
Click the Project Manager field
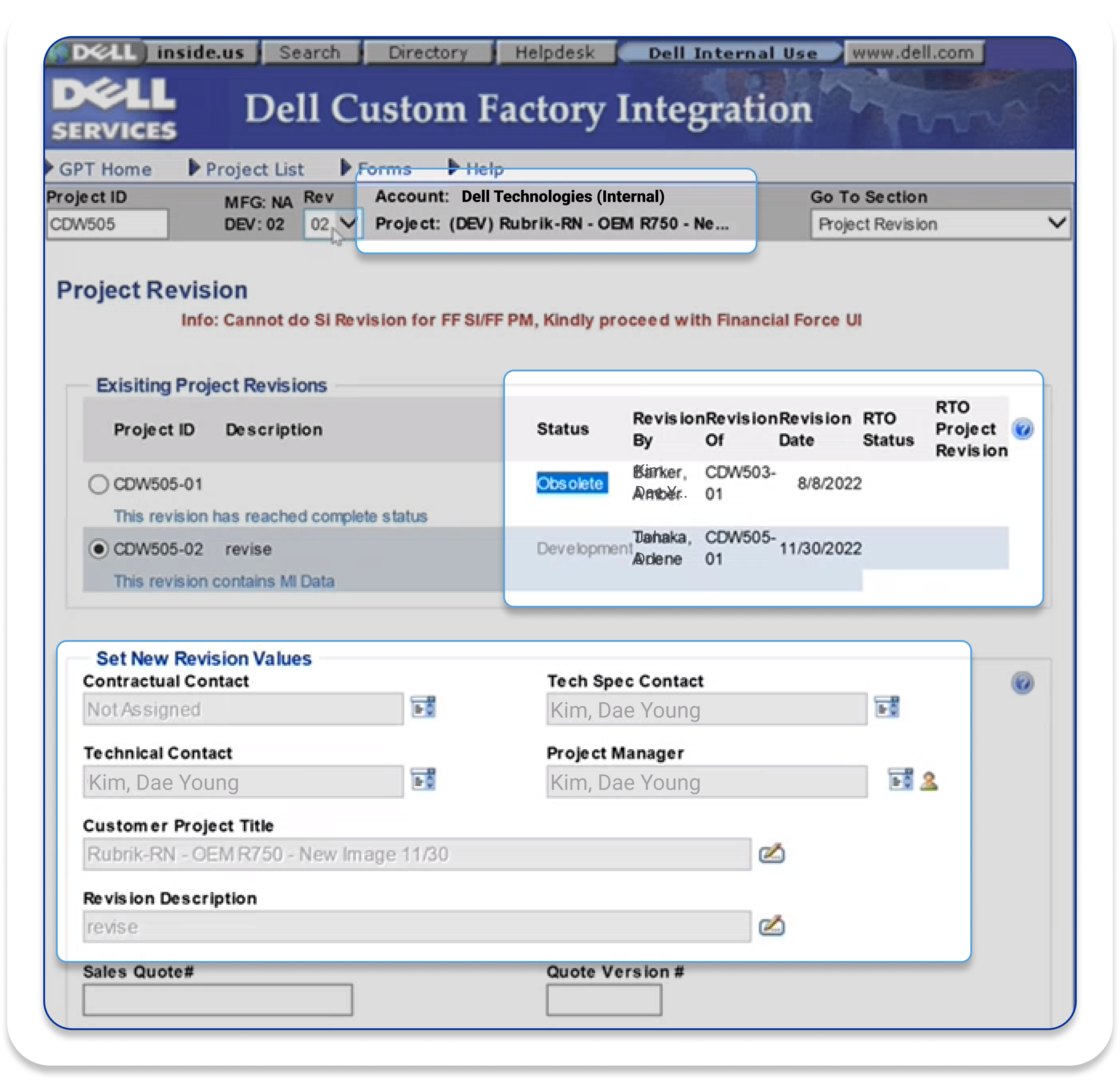(x=707, y=781)
